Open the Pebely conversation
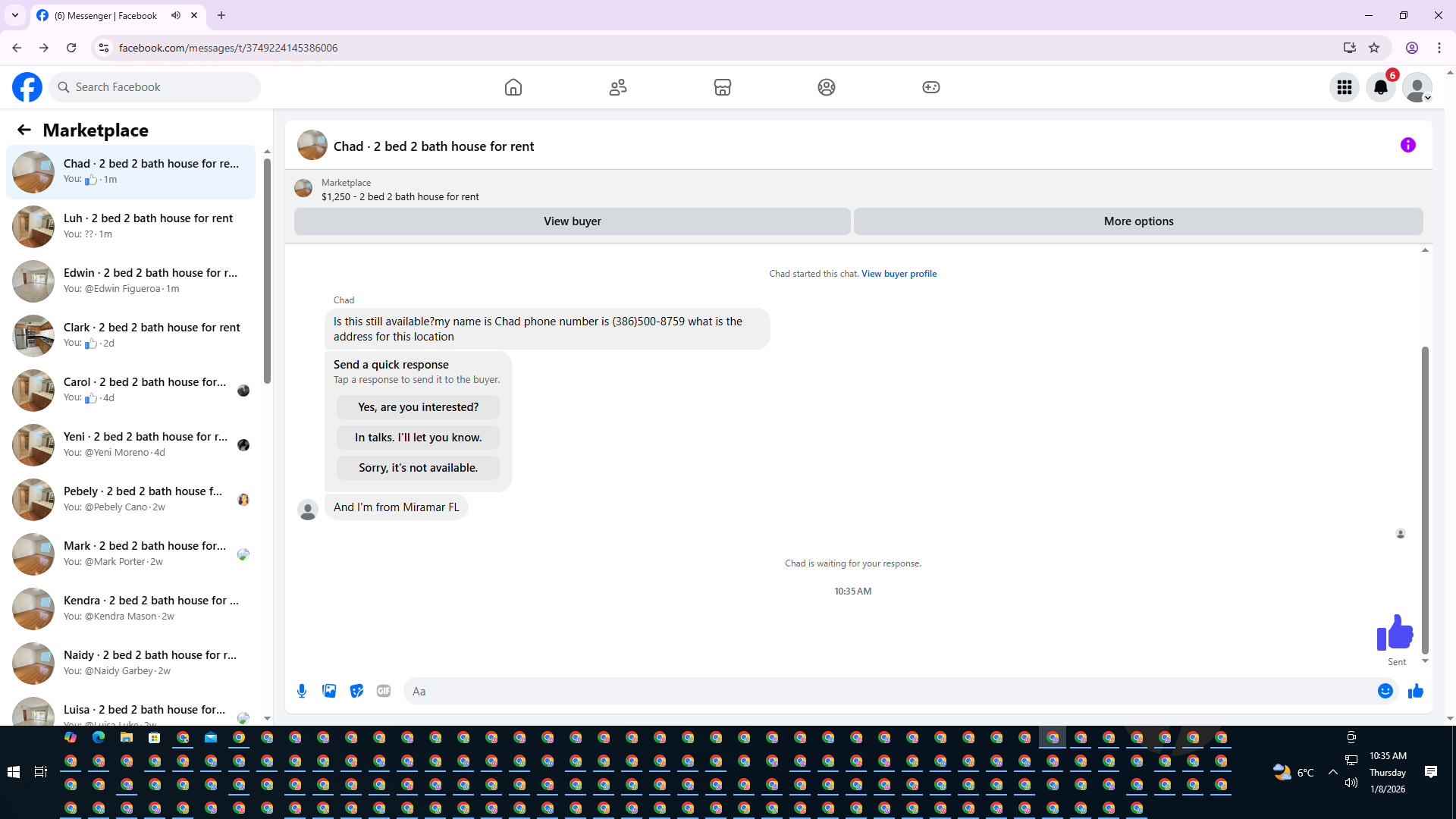This screenshot has height=819, width=1456. (131, 500)
